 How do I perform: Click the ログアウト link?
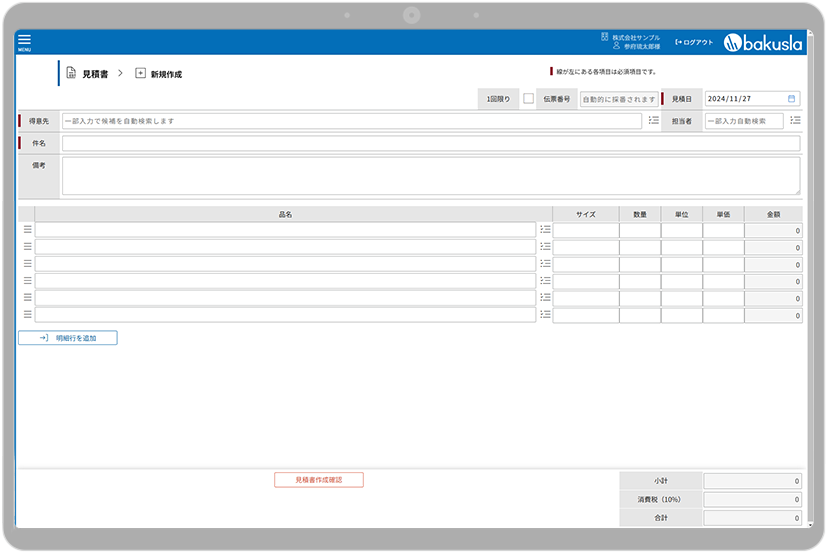(x=694, y=42)
